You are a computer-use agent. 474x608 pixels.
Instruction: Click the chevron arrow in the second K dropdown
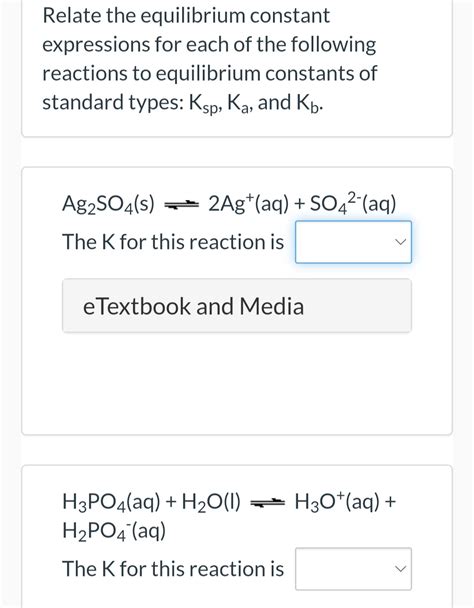coord(400,569)
